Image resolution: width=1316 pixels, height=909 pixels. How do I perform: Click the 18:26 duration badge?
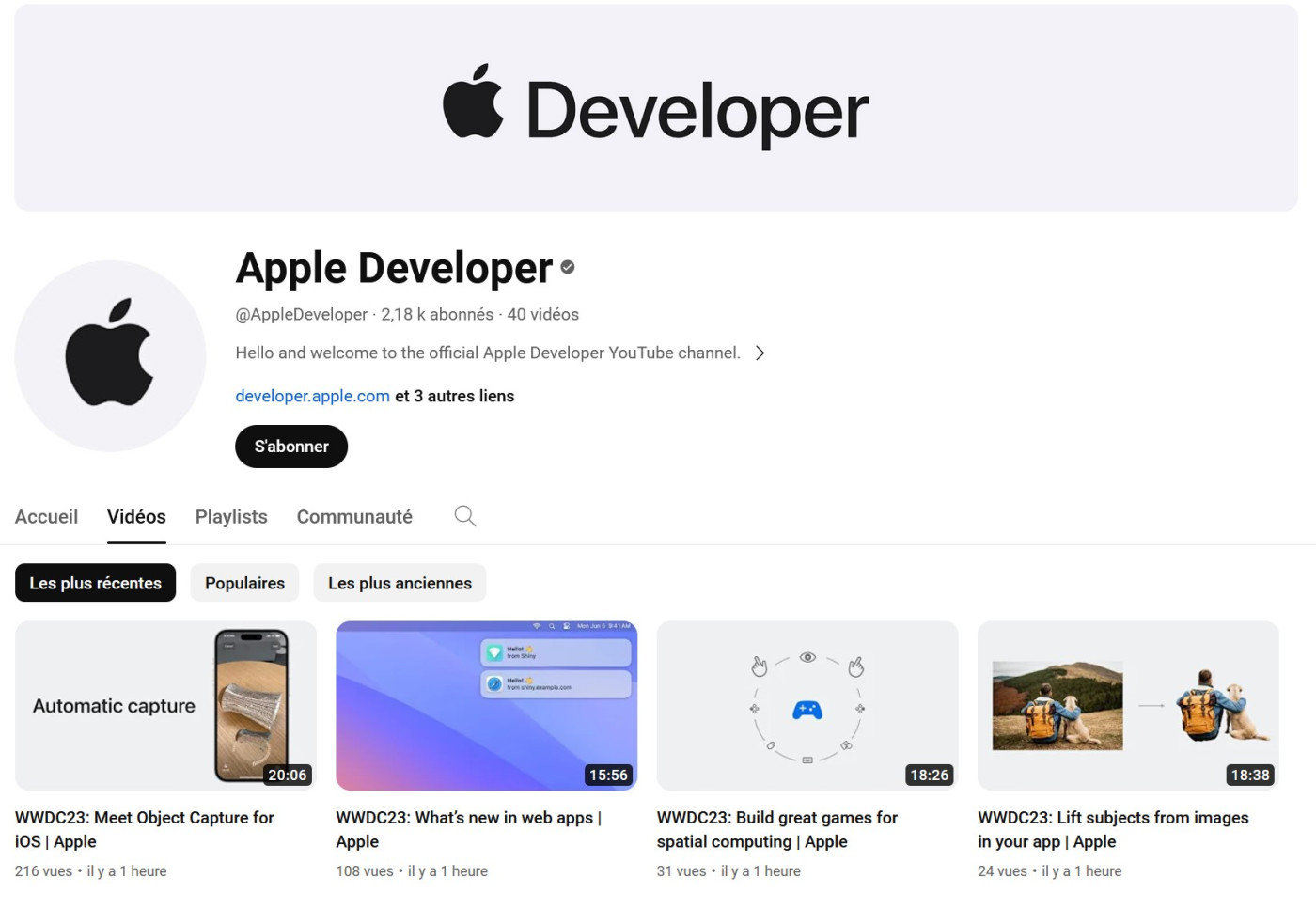tap(929, 776)
